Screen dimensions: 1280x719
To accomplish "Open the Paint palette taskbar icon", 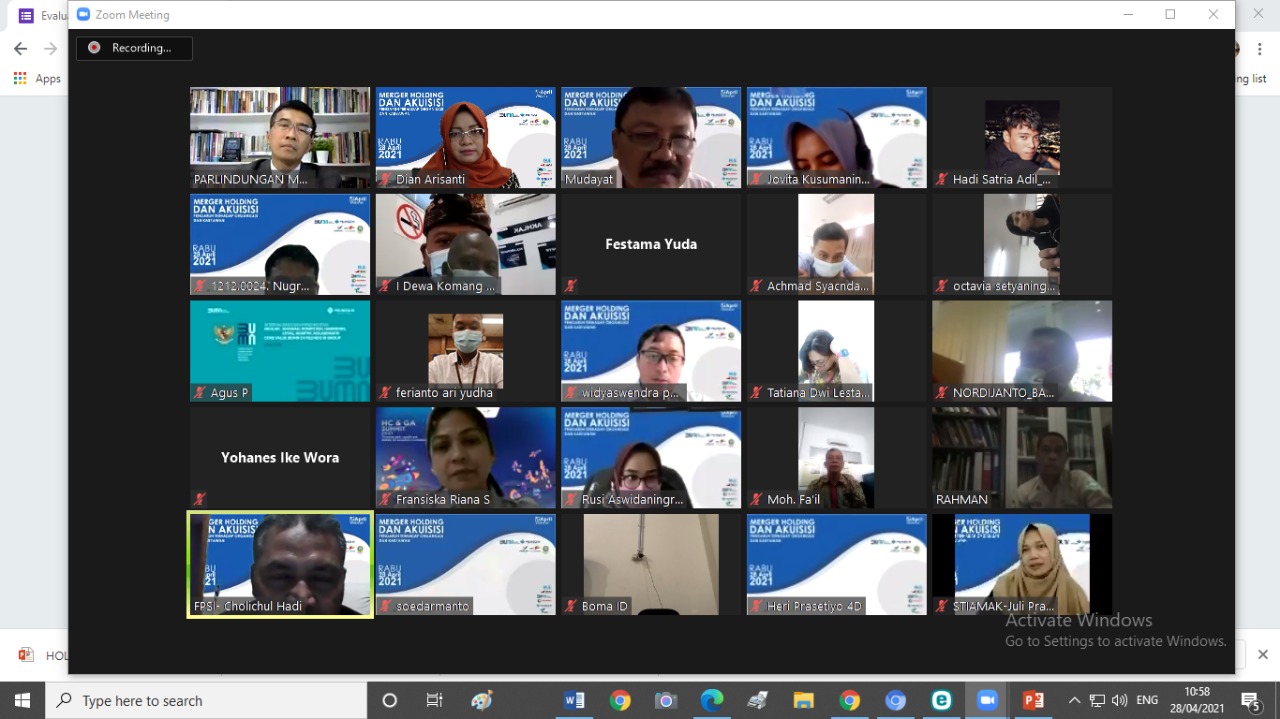I will (x=482, y=700).
